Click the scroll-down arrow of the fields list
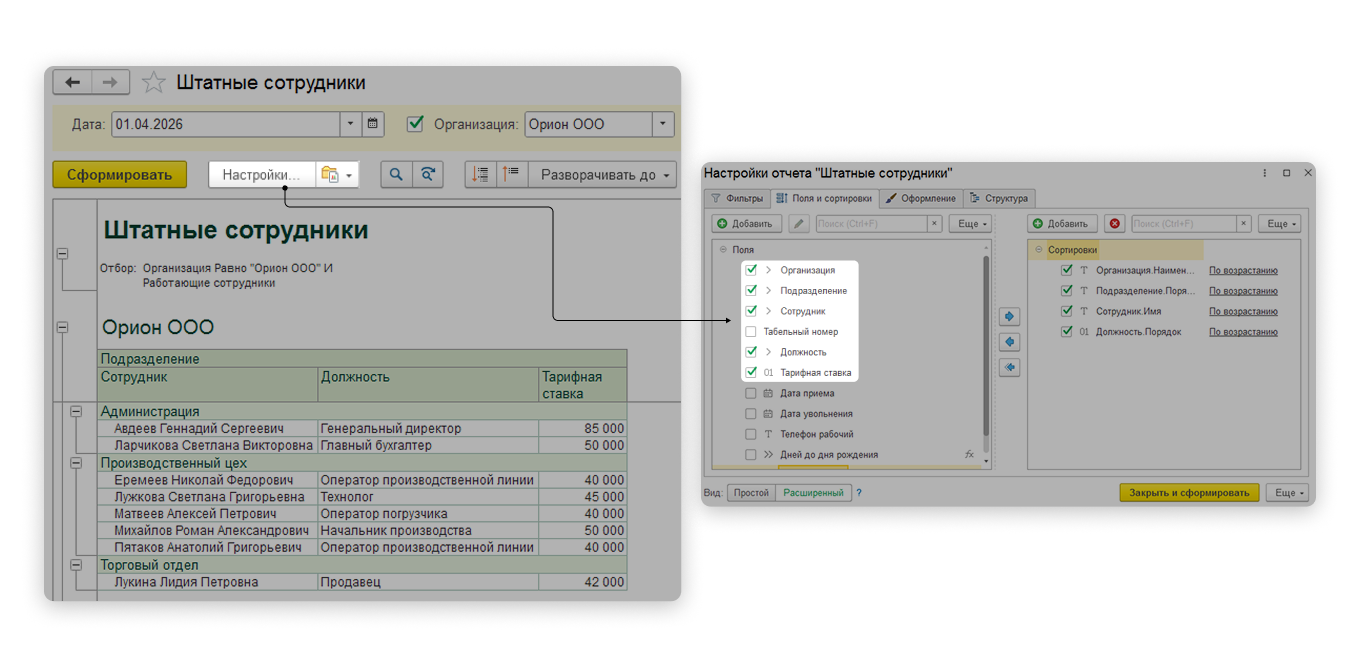Viewport: 1360px width, 667px height. coord(987,462)
